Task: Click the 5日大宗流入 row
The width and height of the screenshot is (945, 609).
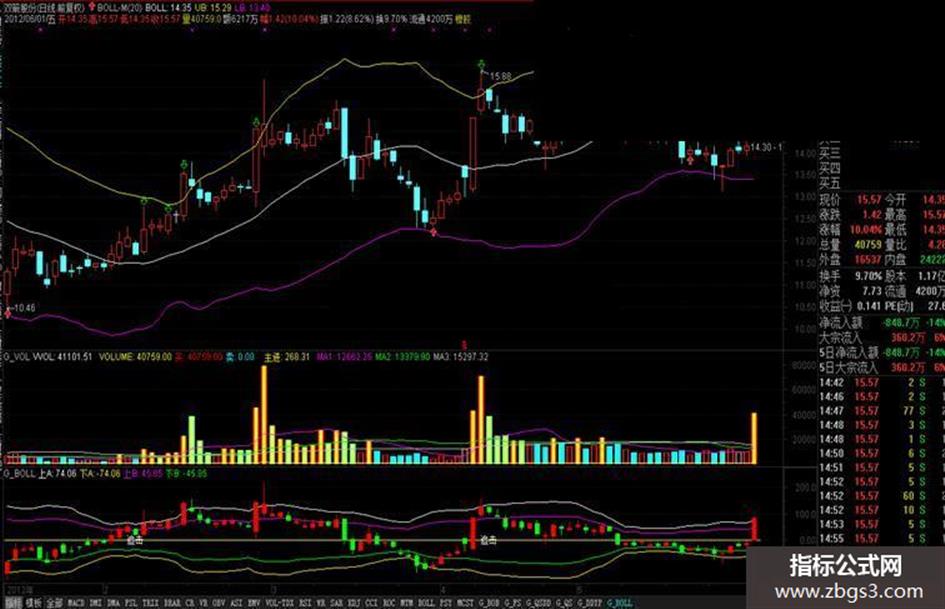Action: [x=881, y=367]
